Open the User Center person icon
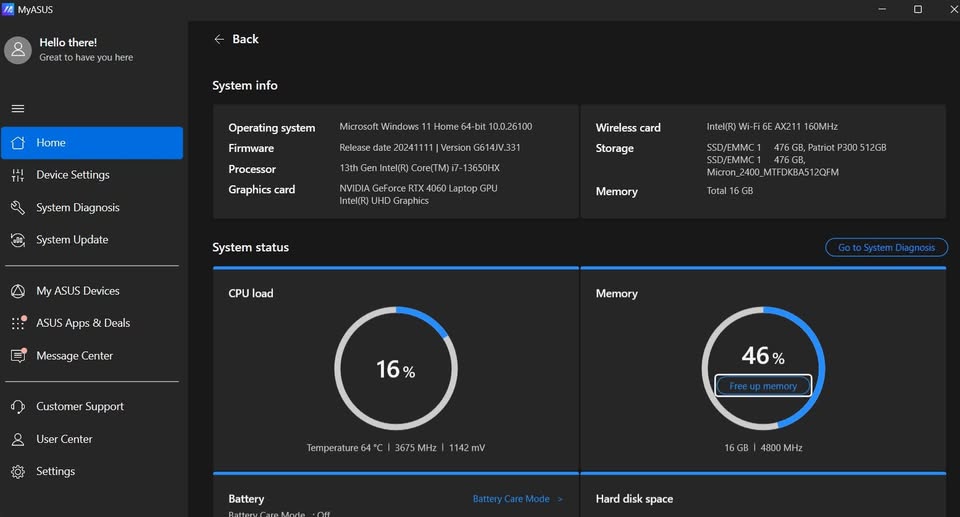This screenshot has height=517, width=960. 18,439
